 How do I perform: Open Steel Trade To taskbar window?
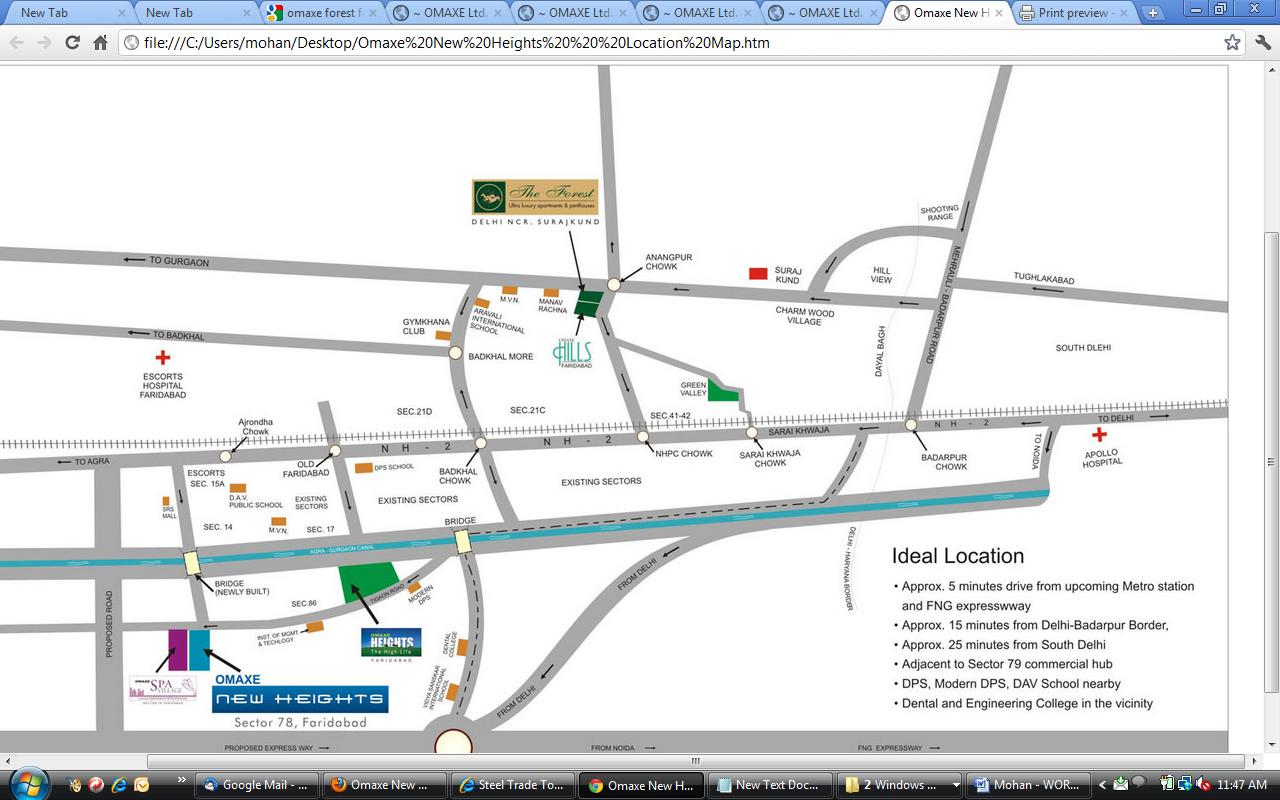(x=514, y=785)
